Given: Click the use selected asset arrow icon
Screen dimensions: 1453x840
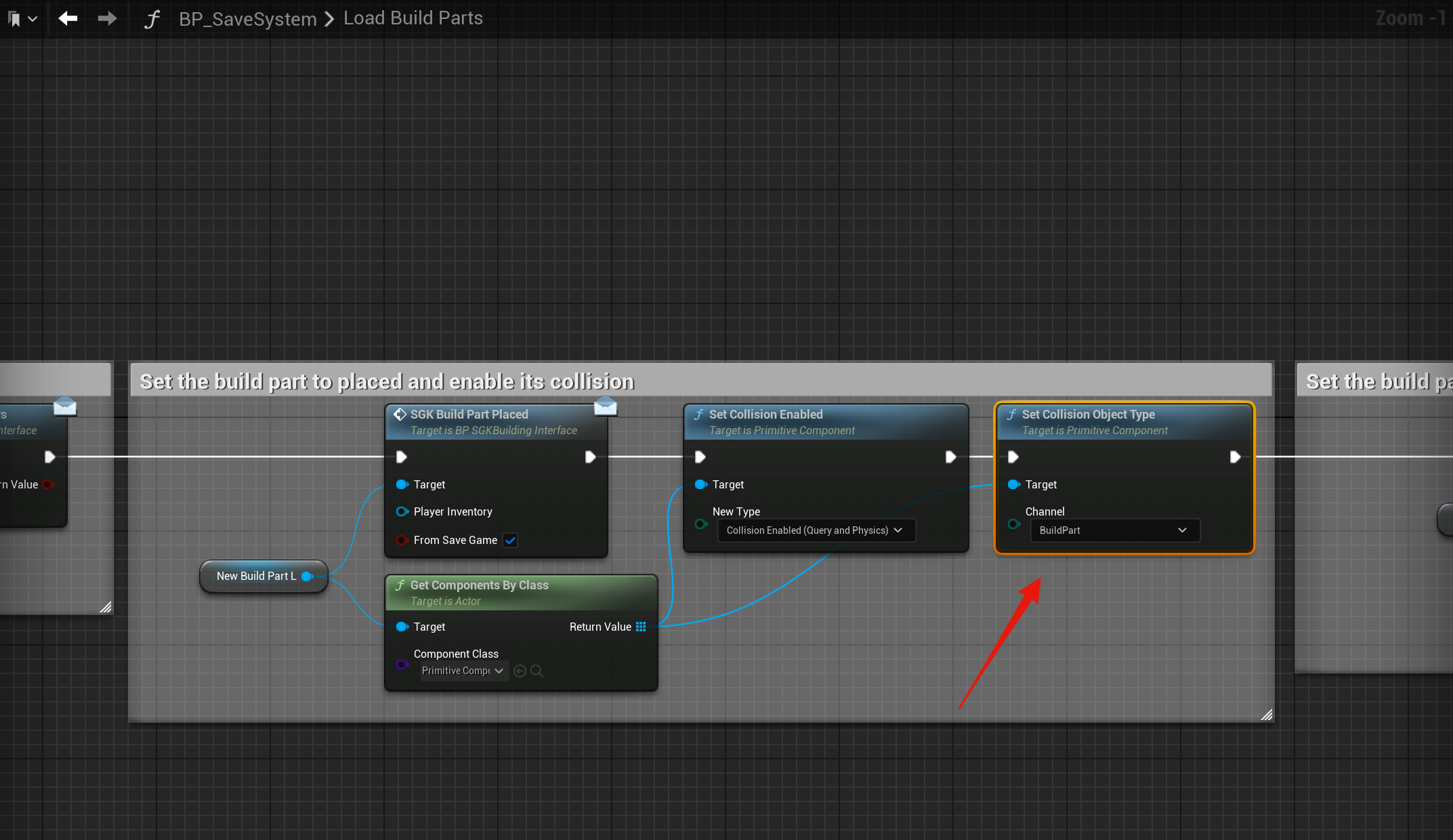Looking at the screenshot, I should coord(520,671).
